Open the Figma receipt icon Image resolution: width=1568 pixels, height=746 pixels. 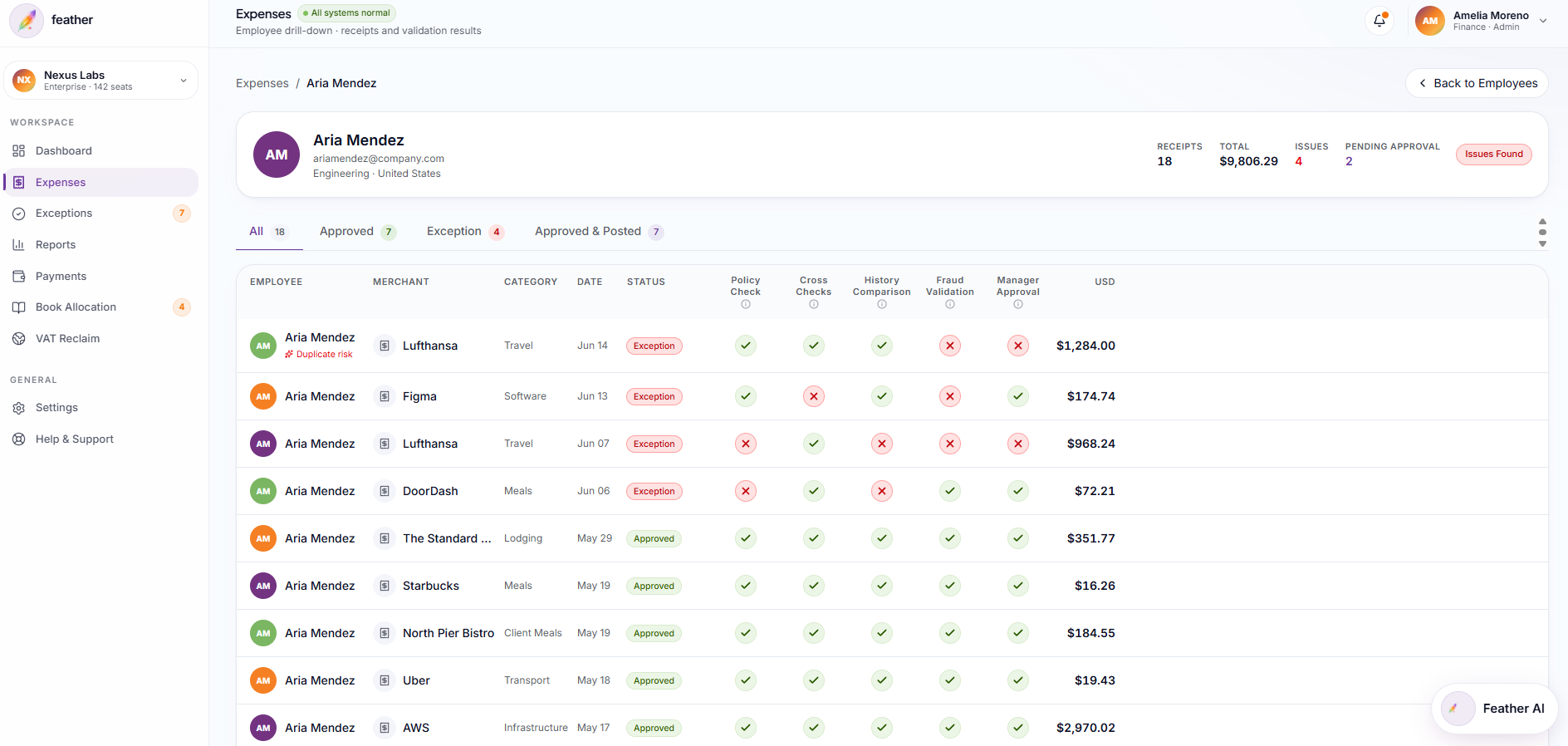(x=384, y=396)
